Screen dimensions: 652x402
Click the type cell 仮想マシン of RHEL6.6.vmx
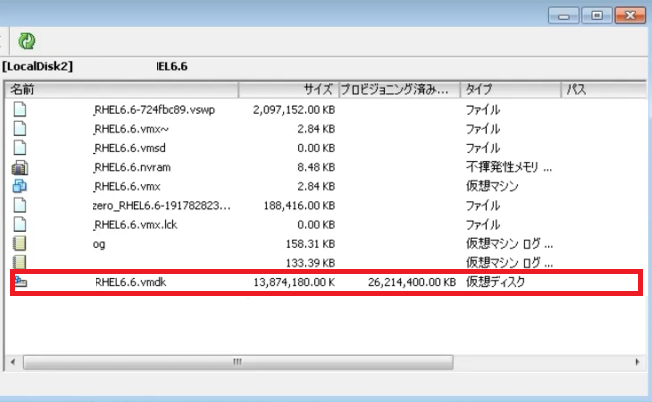[x=492, y=186]
